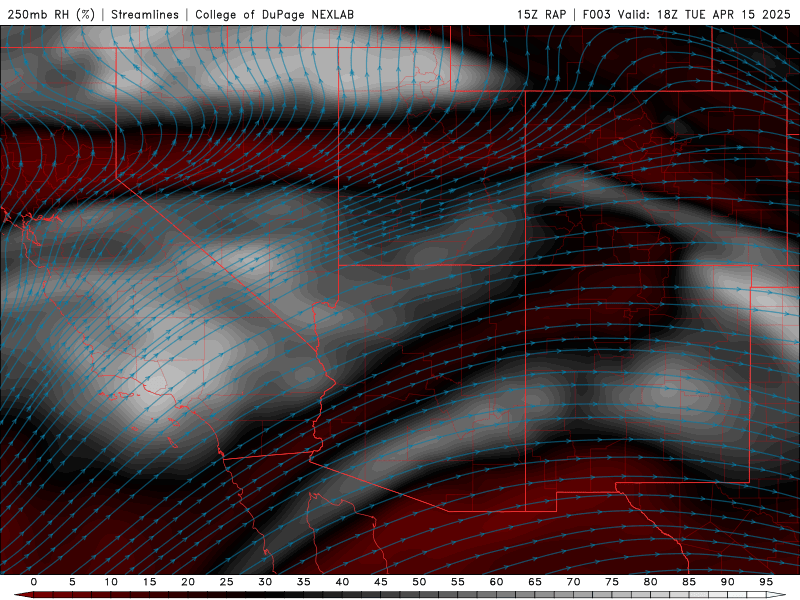Viewport: 800px width, 600px height.
Task: Click the color scale label "10"
Action: click(111, 582)
